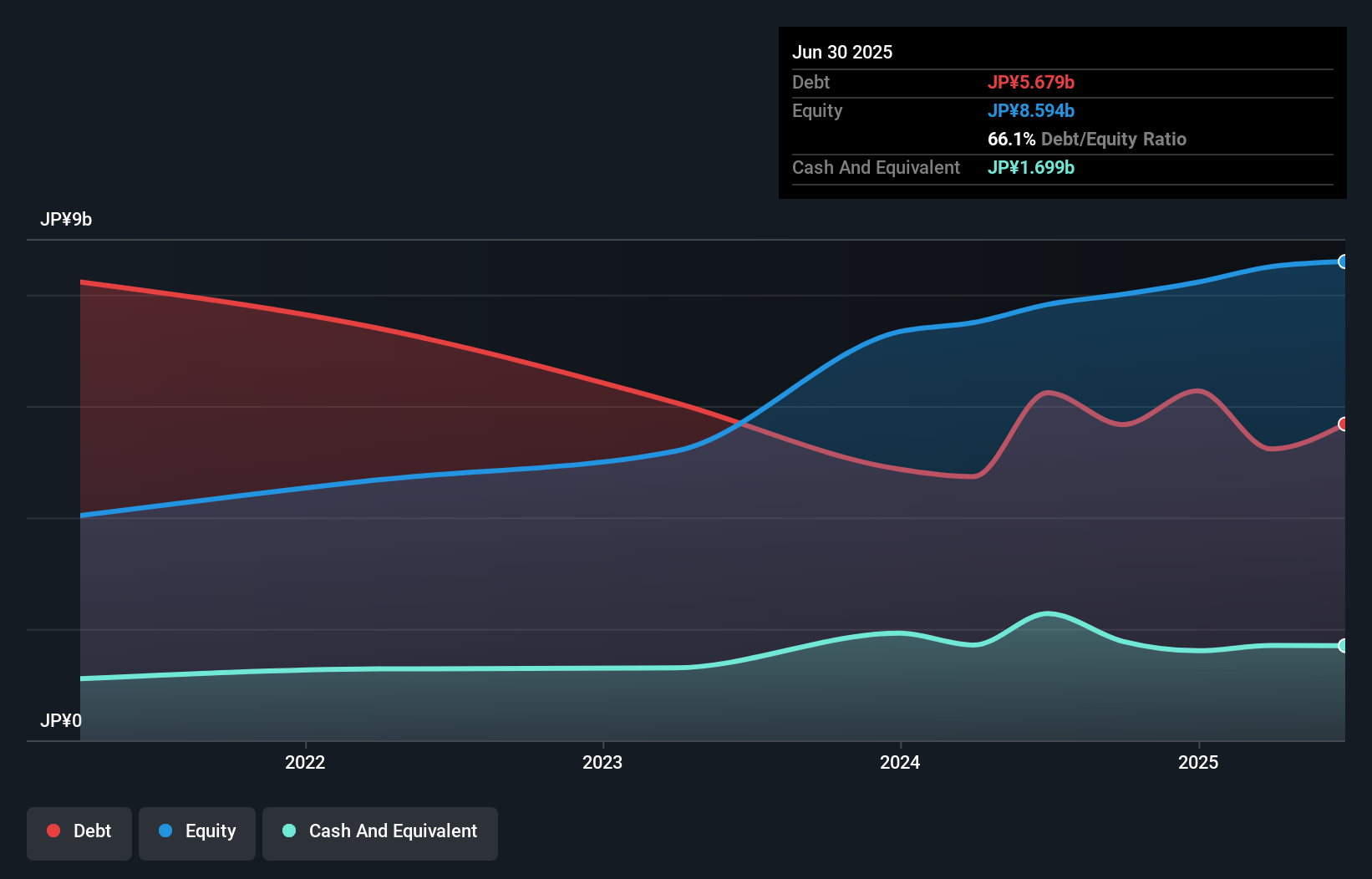The height and width of the screenshot is (879, 1372).
Task: Select the red debt endpoint marker on the chart
Action: pos(1342,424)
